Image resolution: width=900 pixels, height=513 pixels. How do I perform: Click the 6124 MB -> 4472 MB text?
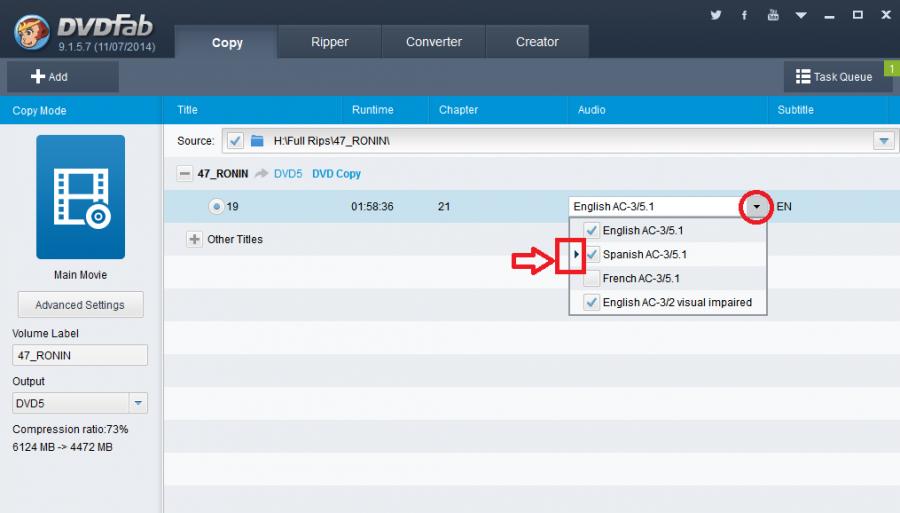pyautogui.click(x=63, y=447)
